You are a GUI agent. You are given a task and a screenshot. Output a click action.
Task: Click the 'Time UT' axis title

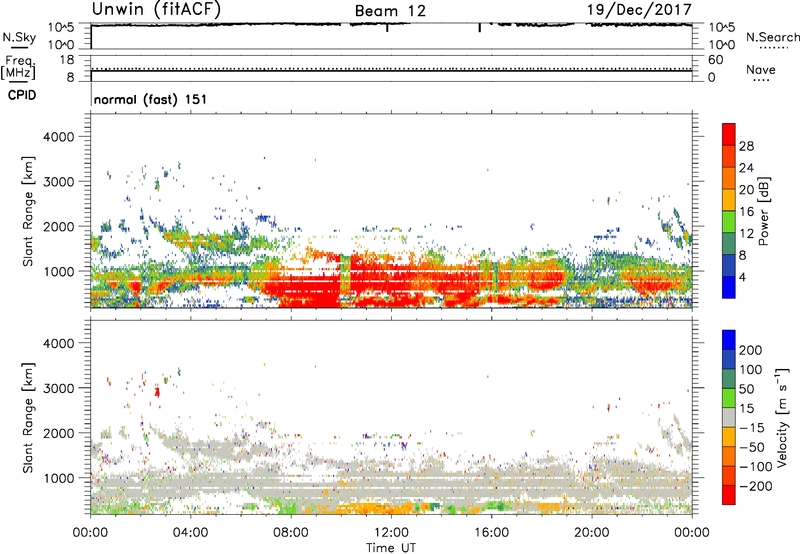391,548
